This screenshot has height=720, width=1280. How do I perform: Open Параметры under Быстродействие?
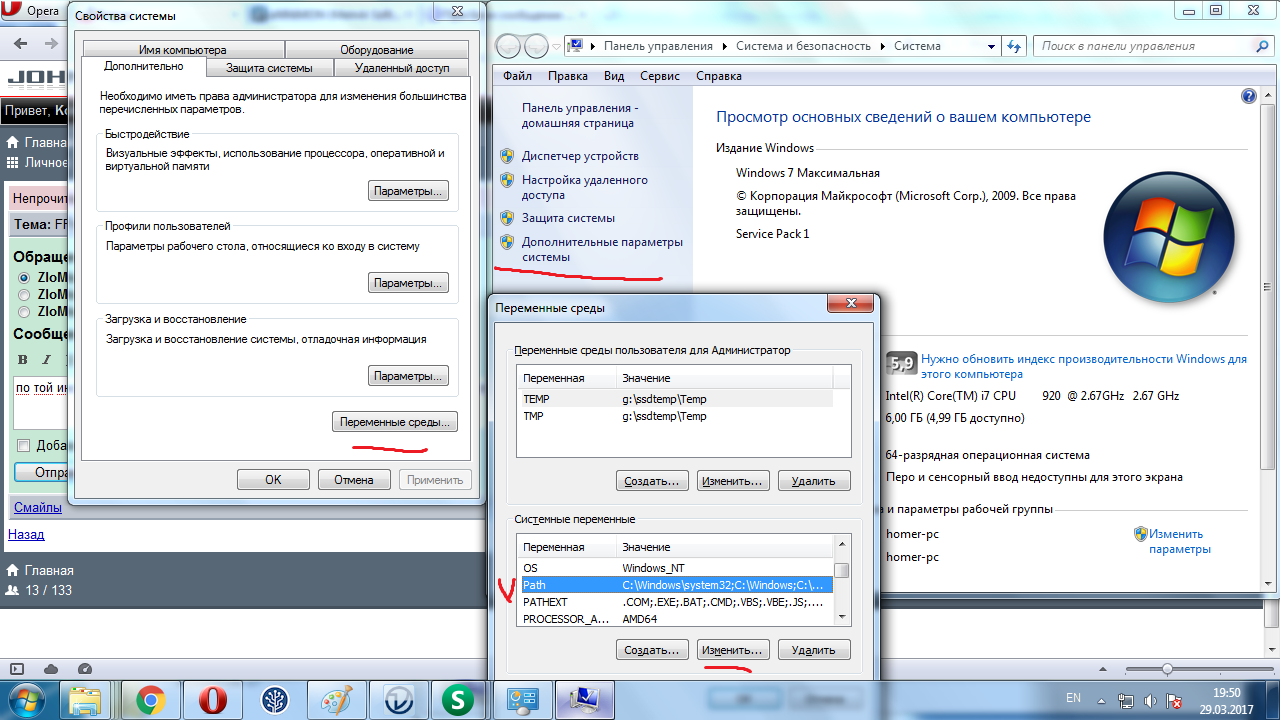(x=408, y=191)
